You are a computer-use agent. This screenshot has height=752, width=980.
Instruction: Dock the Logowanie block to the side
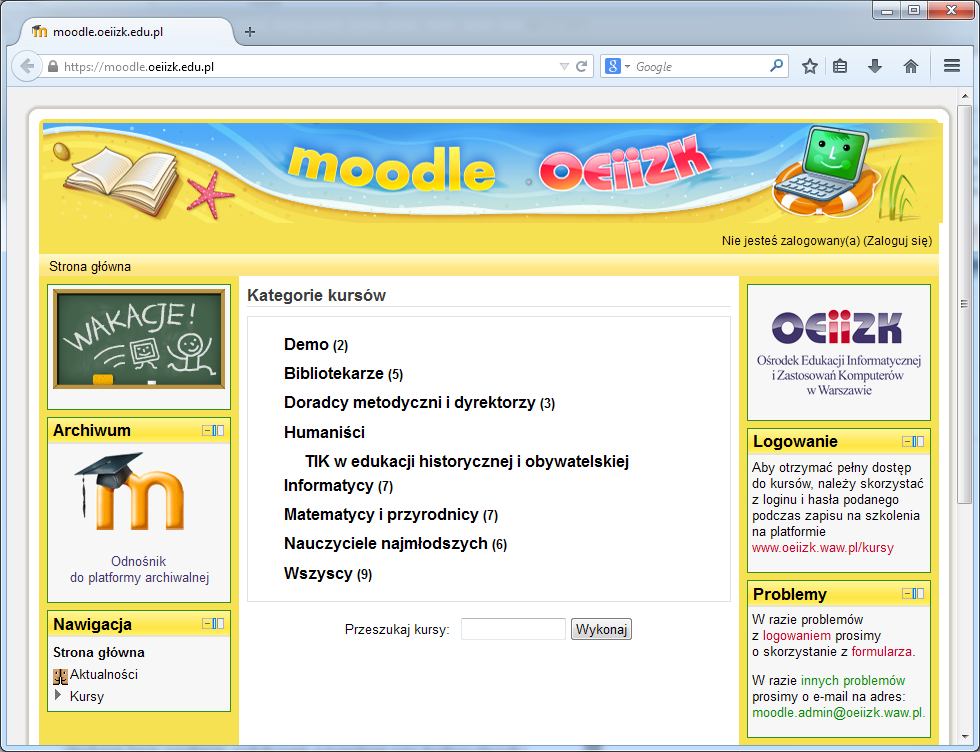pos(918,442)
